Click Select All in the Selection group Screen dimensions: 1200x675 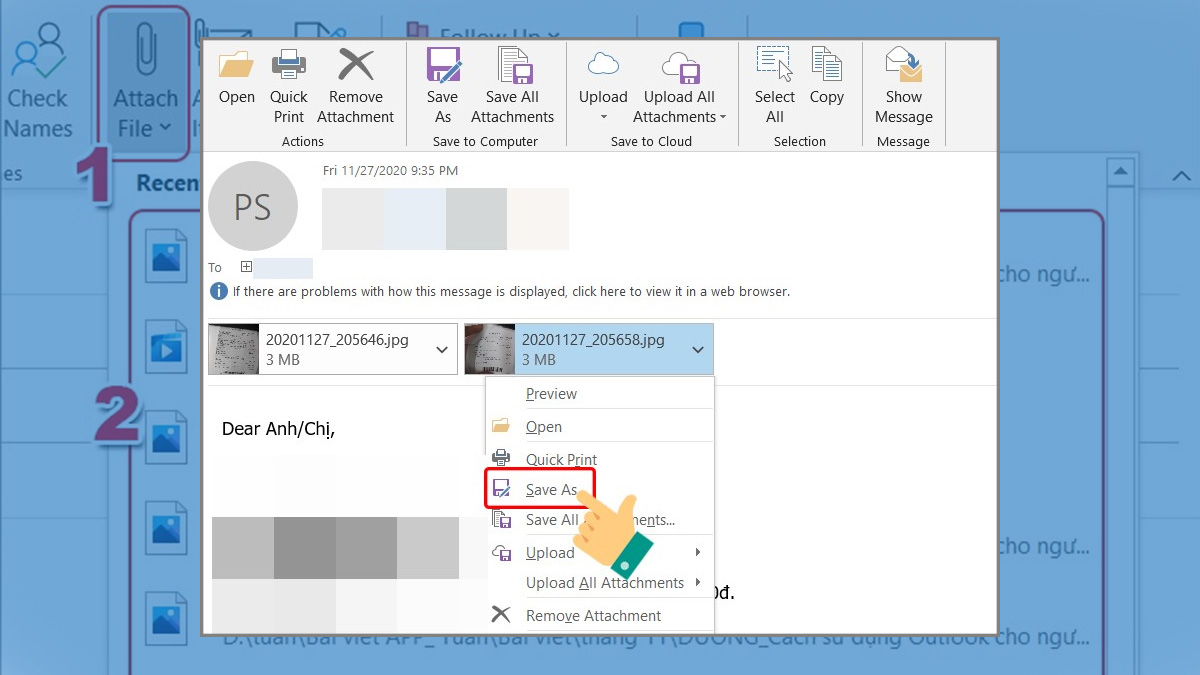775,85
